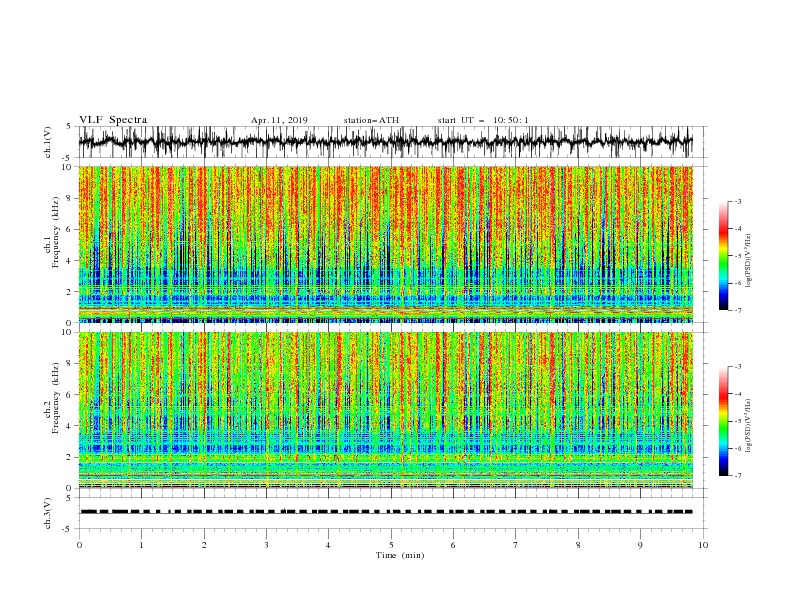Click the ch.3 black marker trace

coord(386,512)
